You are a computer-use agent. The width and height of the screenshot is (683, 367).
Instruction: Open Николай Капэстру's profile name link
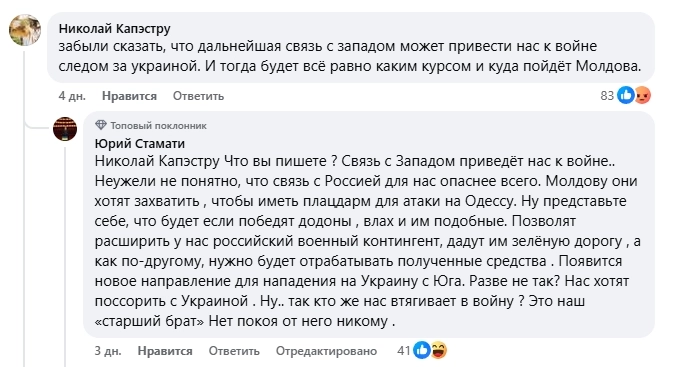[x=115, y=29]
